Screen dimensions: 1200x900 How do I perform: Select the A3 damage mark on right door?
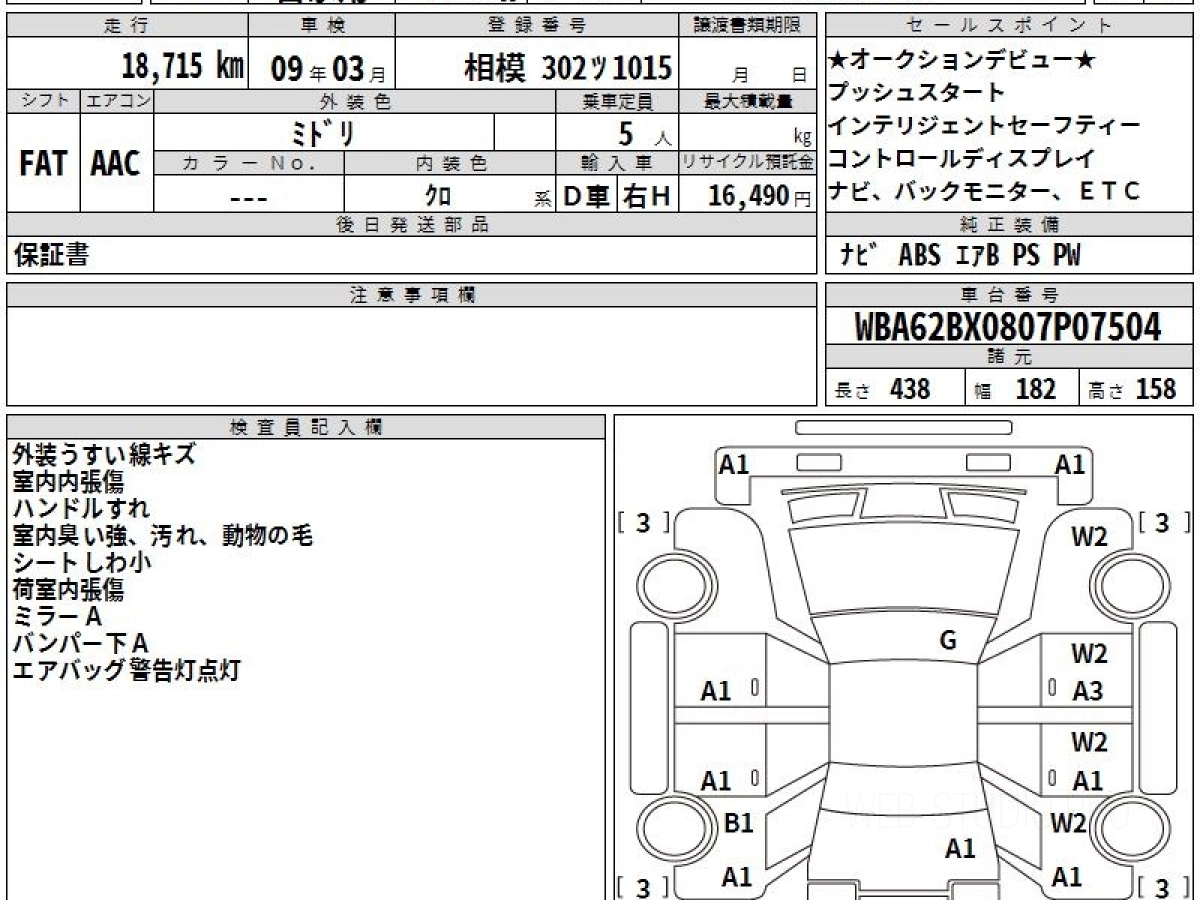pos(1088,691)
